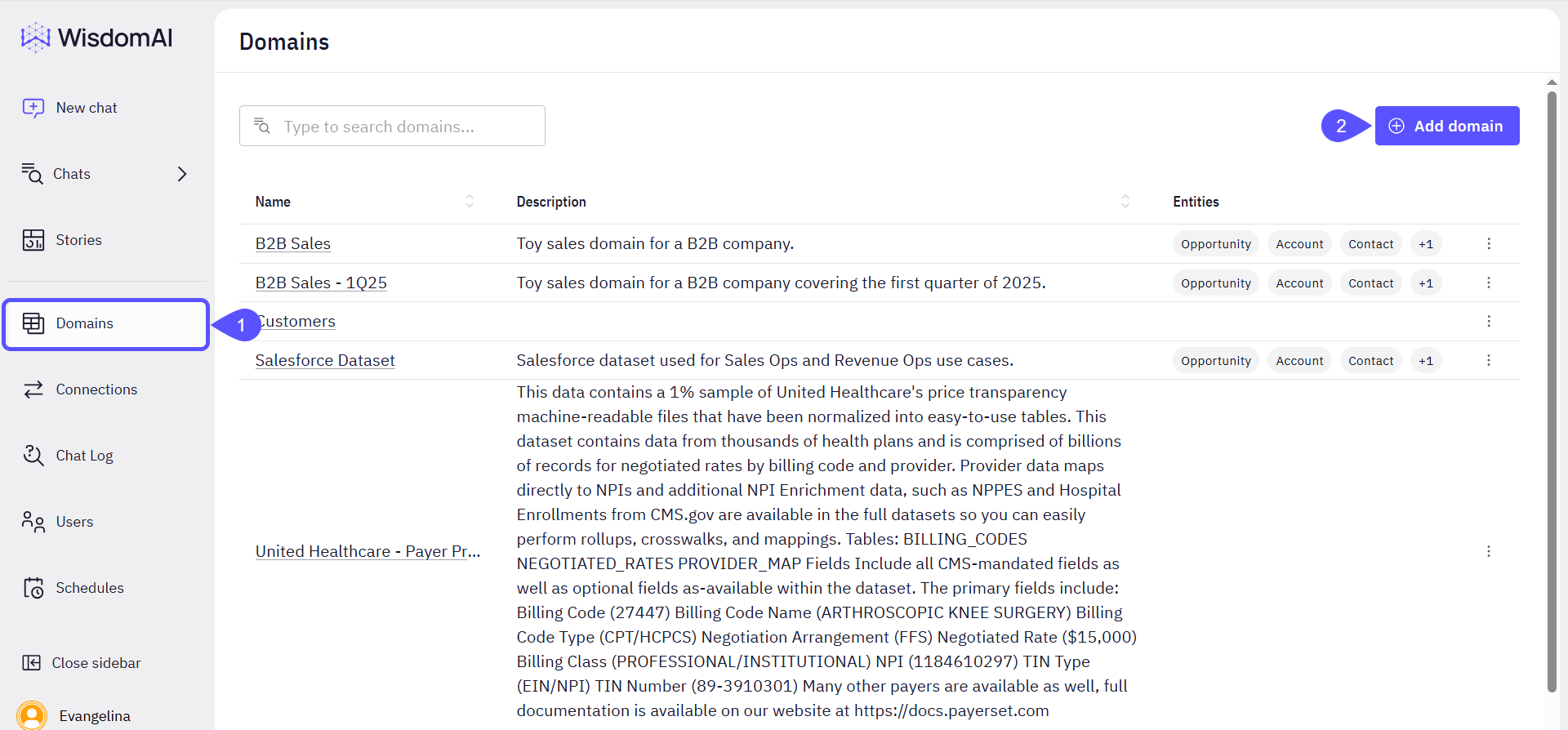The width and height of the screenshot is (1568, 730).
Task: Click the search domains input field
Action: 392,126
